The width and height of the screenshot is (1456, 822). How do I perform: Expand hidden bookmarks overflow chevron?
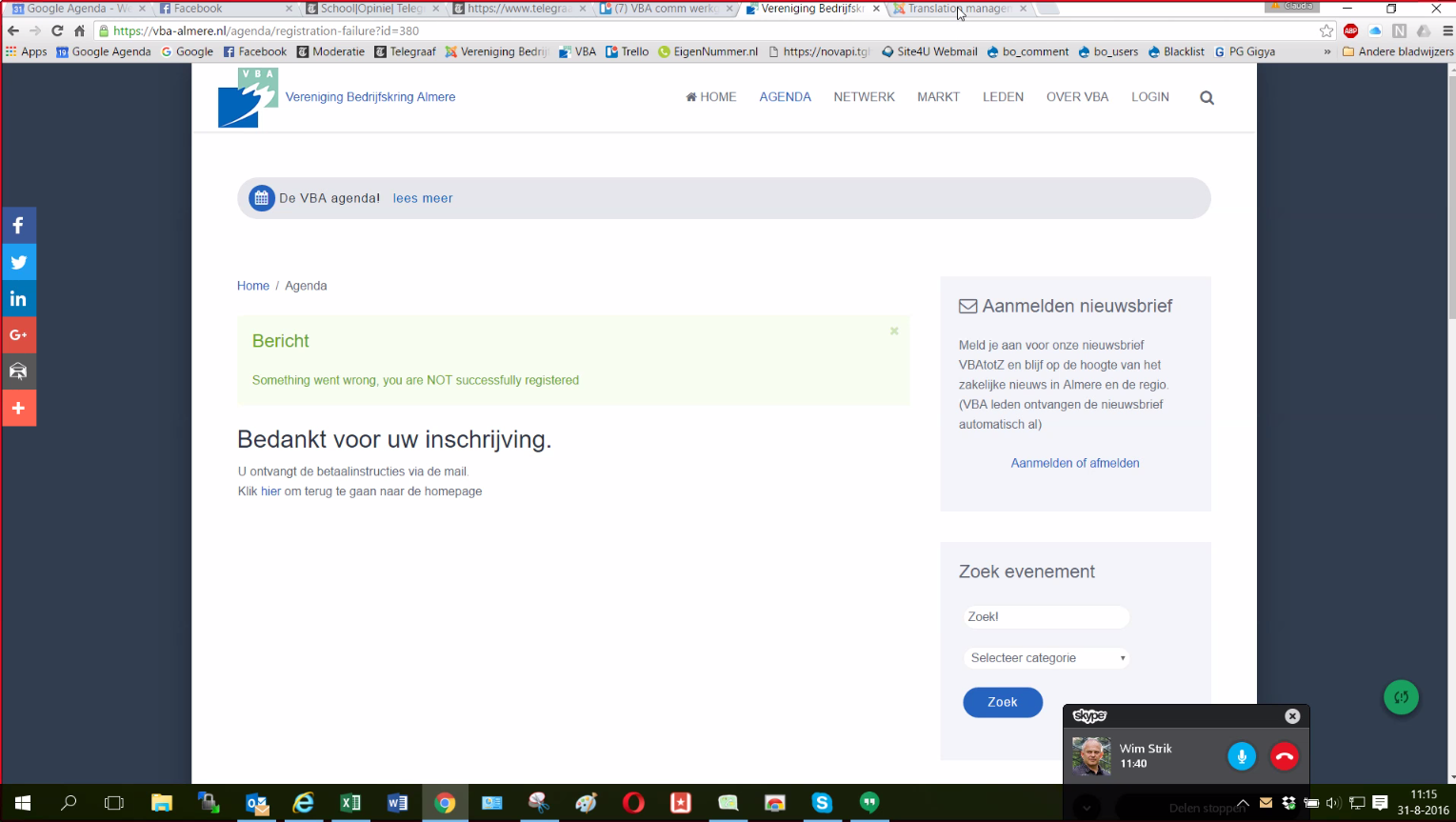click(x=1327, y=51)
